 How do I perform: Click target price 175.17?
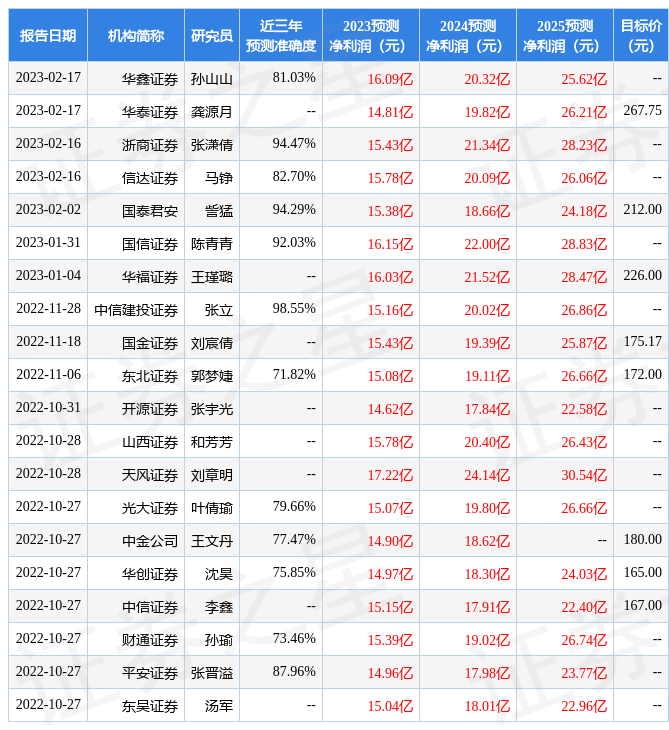coord(642,341)
